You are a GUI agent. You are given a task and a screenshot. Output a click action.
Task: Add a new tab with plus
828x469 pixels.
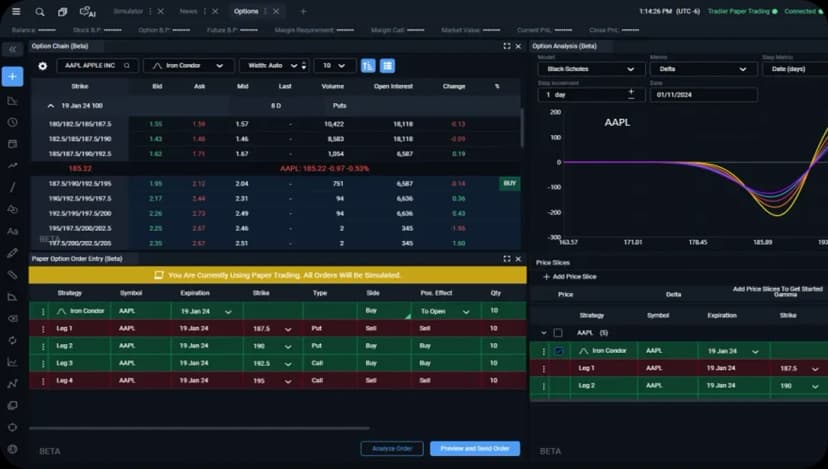(303, 12)
